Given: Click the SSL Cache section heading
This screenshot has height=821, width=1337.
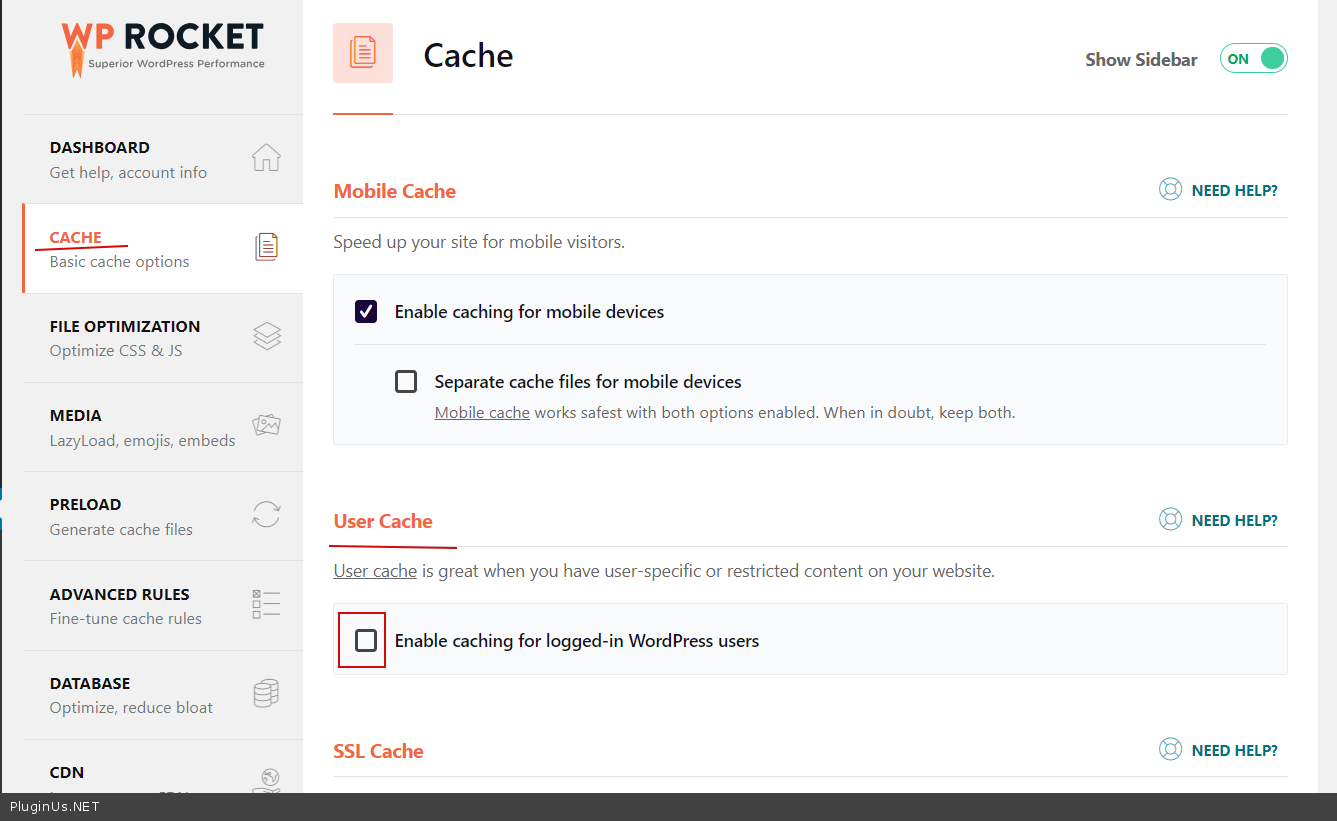Looking at the screenshot, I should pos(379,751).
